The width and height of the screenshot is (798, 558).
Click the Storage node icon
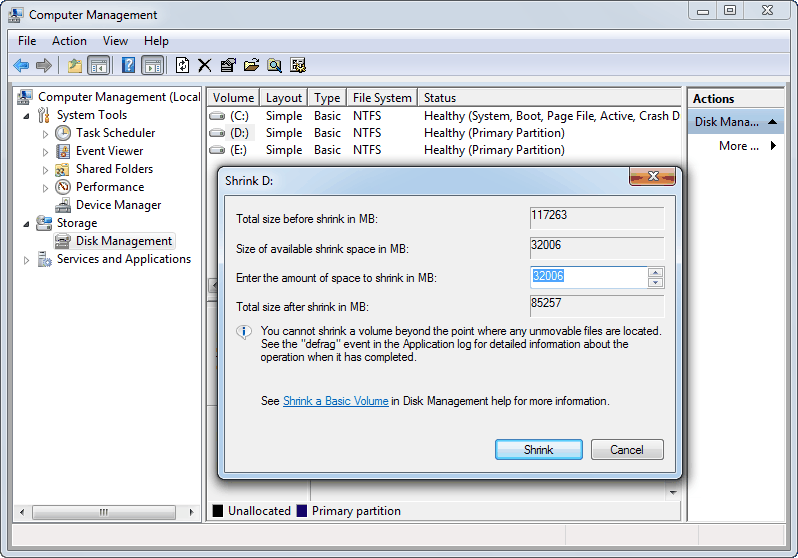tap(44, 222)
